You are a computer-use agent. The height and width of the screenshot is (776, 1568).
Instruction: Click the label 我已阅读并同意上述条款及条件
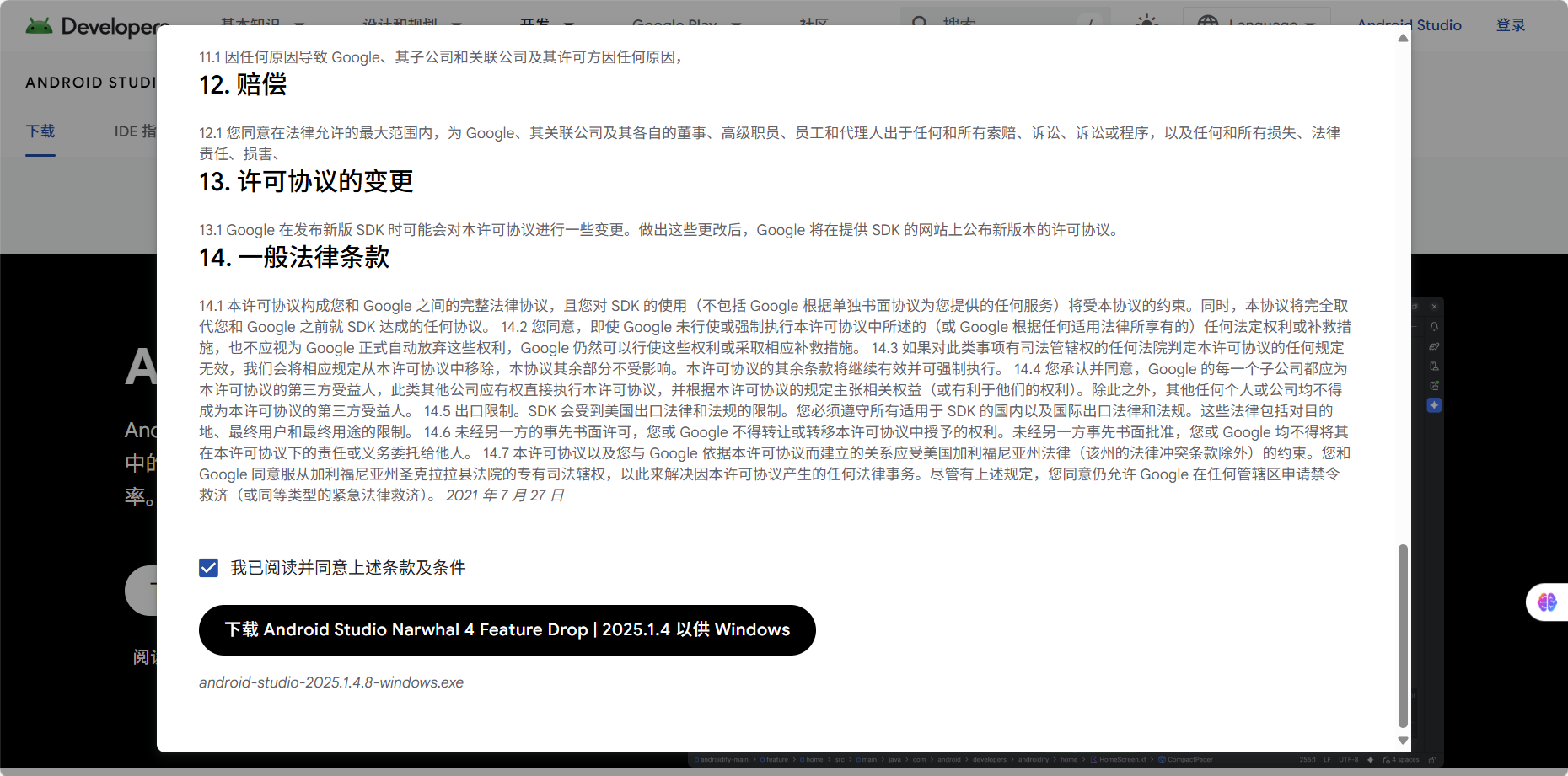tap(348, 568)
